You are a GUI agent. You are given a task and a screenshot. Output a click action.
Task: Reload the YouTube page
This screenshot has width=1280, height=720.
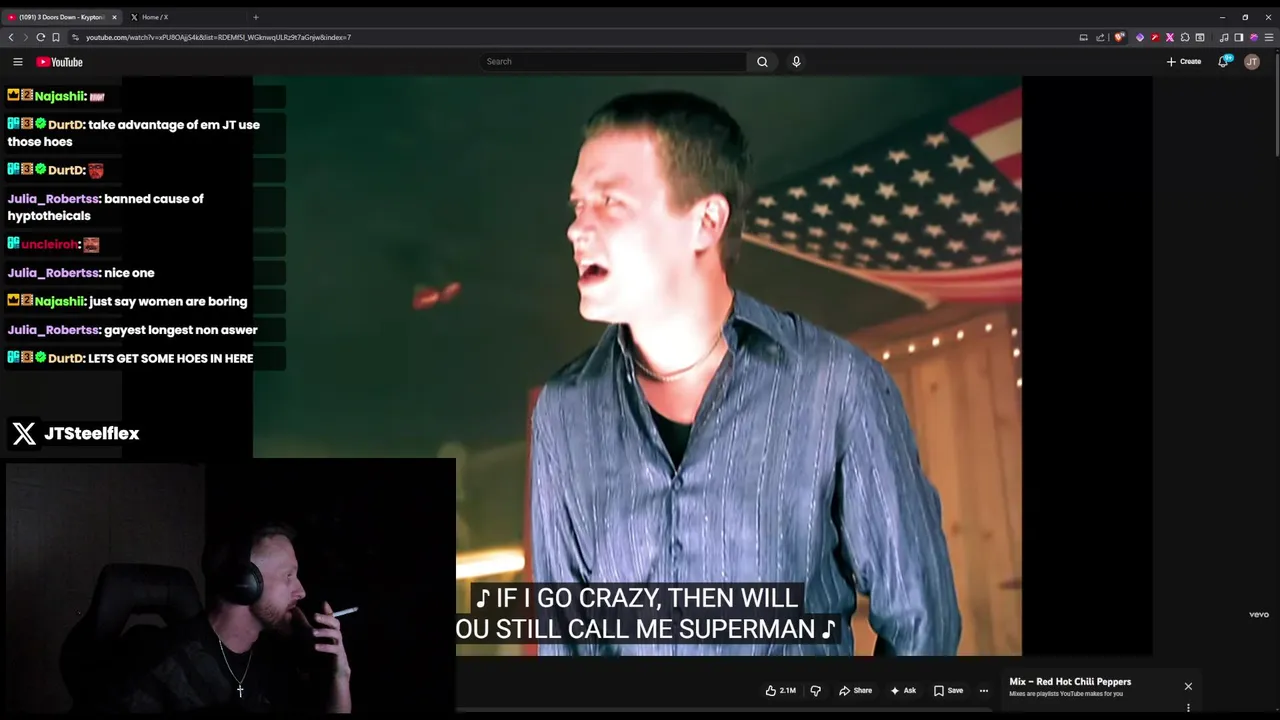41,37
